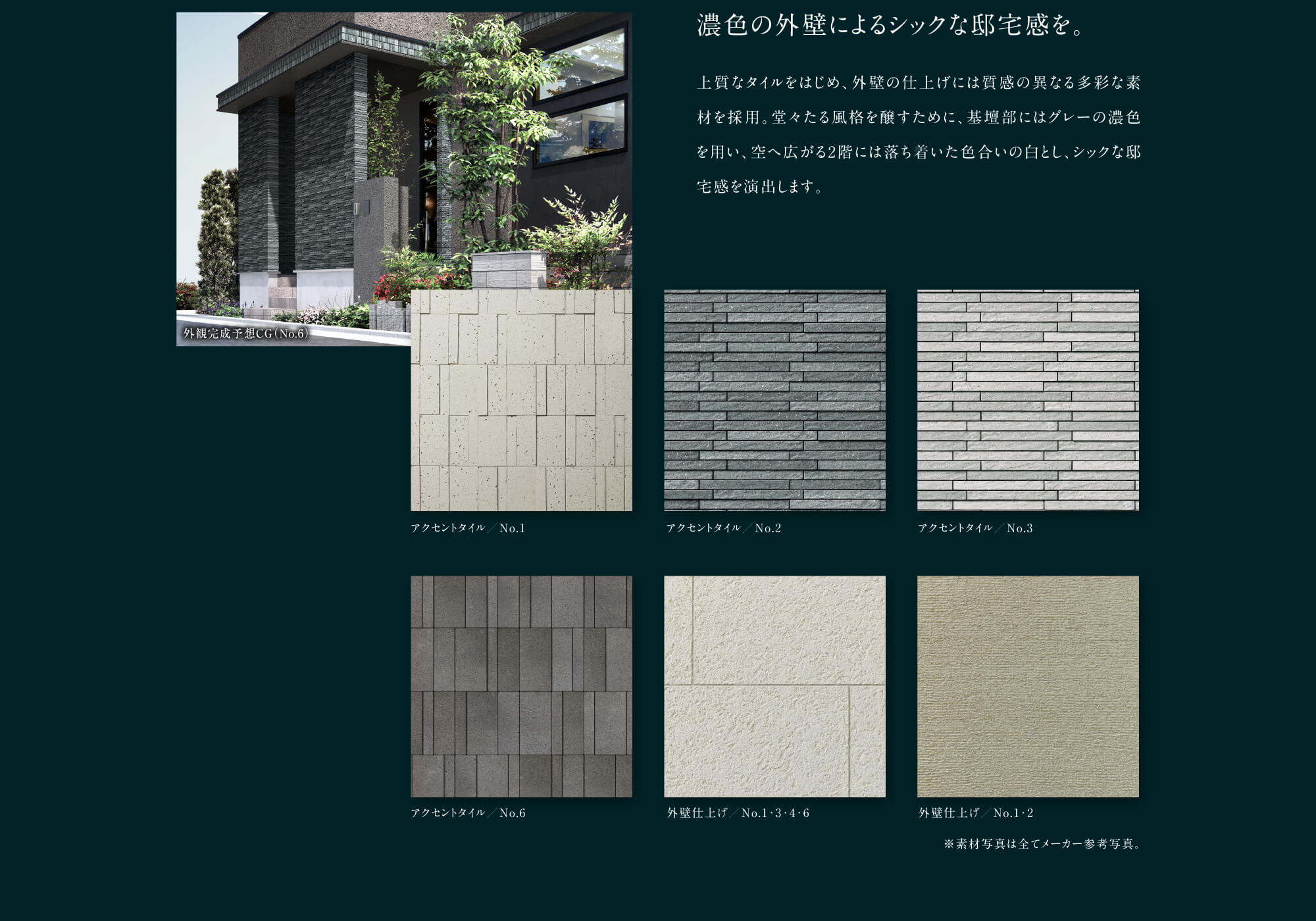Click the 外観完成予想CG (No.6) label

point(245,334)
